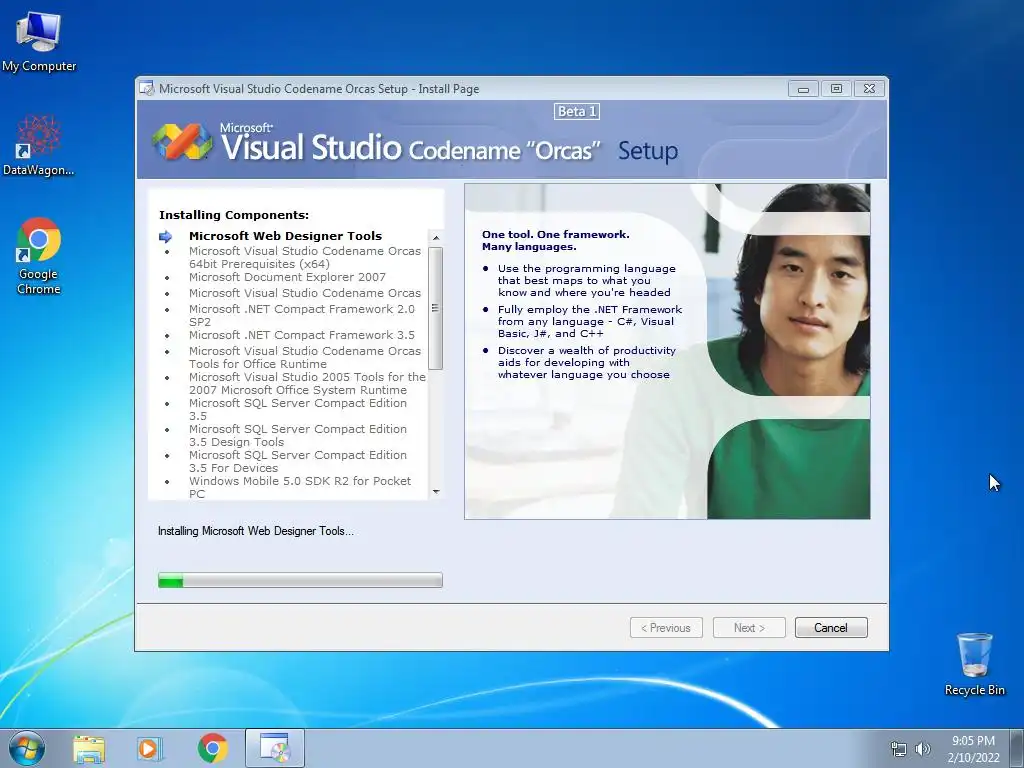Click the Installing Components heading

pos(234,215)
